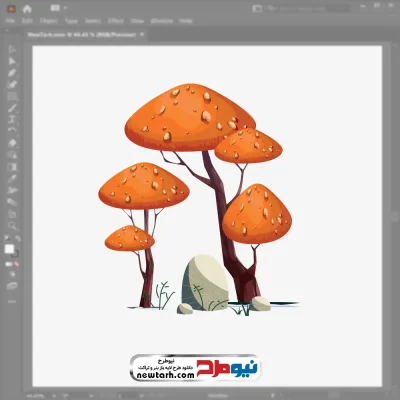The width and height of the screenshot is (400, 400).
Task: Select the Eyedropper tool
Action: pos(12,178)
